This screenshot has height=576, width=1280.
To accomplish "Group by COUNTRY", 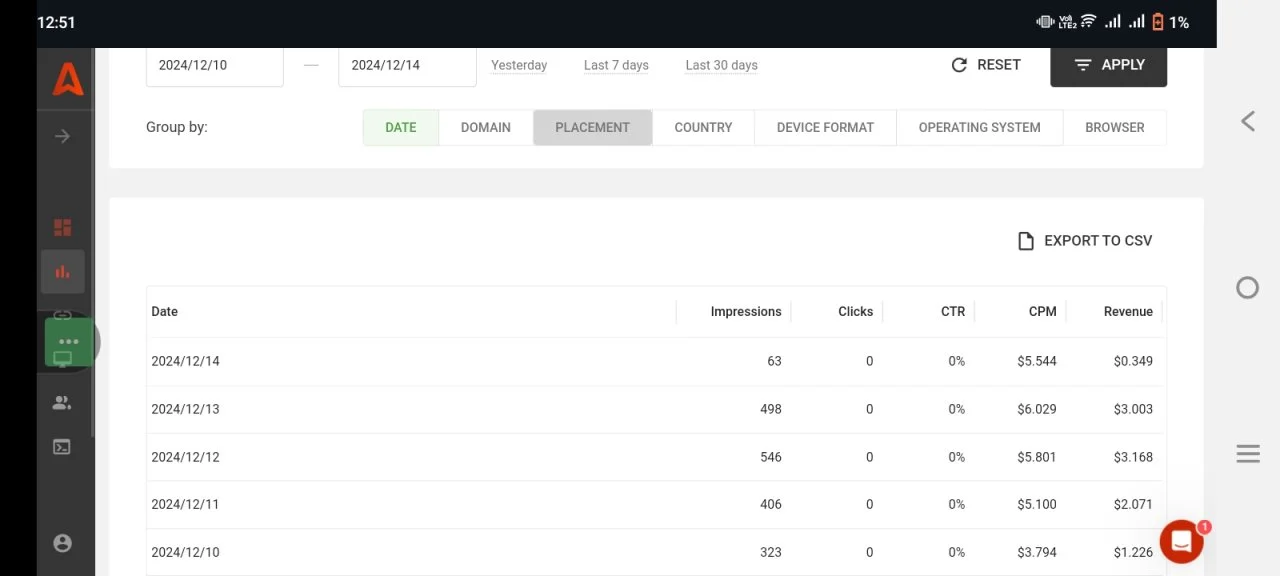I will point(704,128).
